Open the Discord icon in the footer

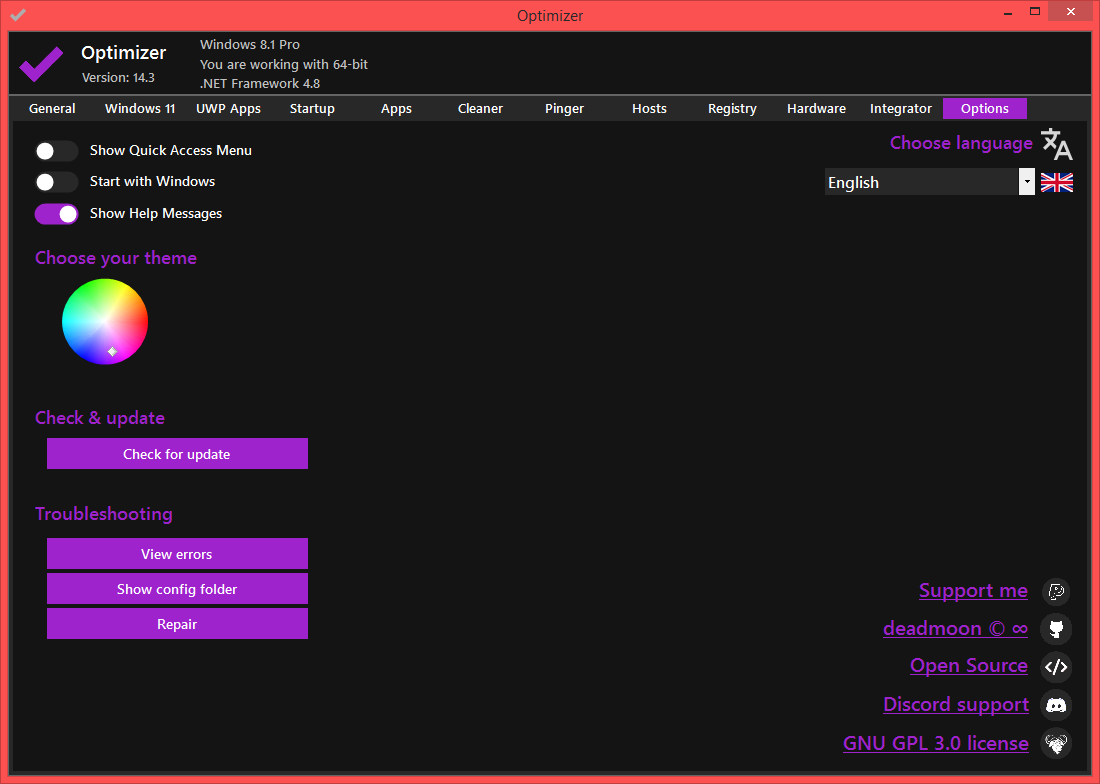coord(1056,705)
